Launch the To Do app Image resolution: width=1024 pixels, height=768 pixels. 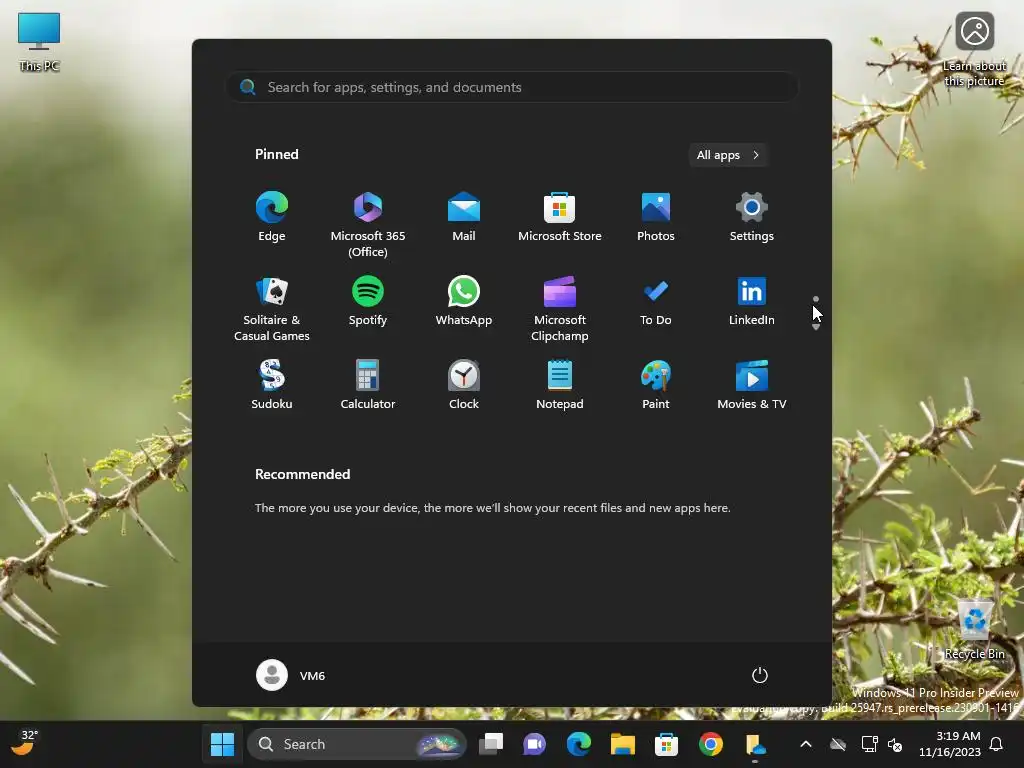point(656,301)
